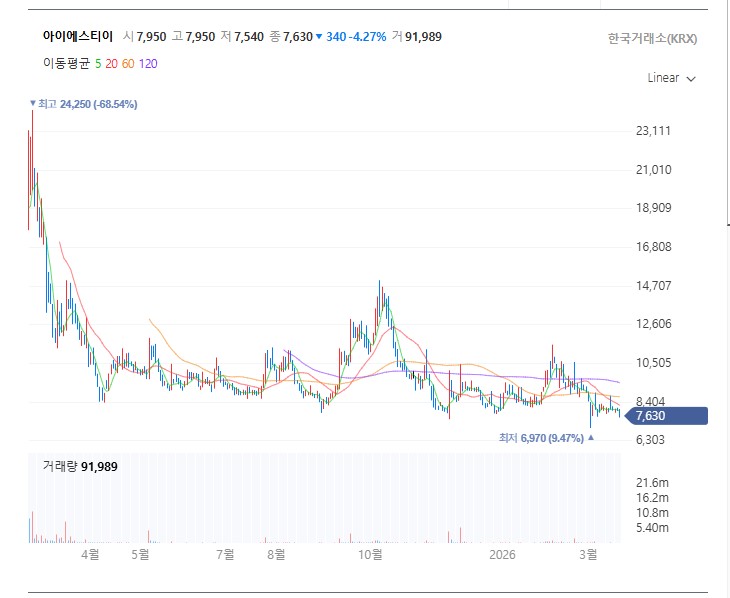Open the Linear scale dropdown
The image size is (730, 598).
coord(671,78)
